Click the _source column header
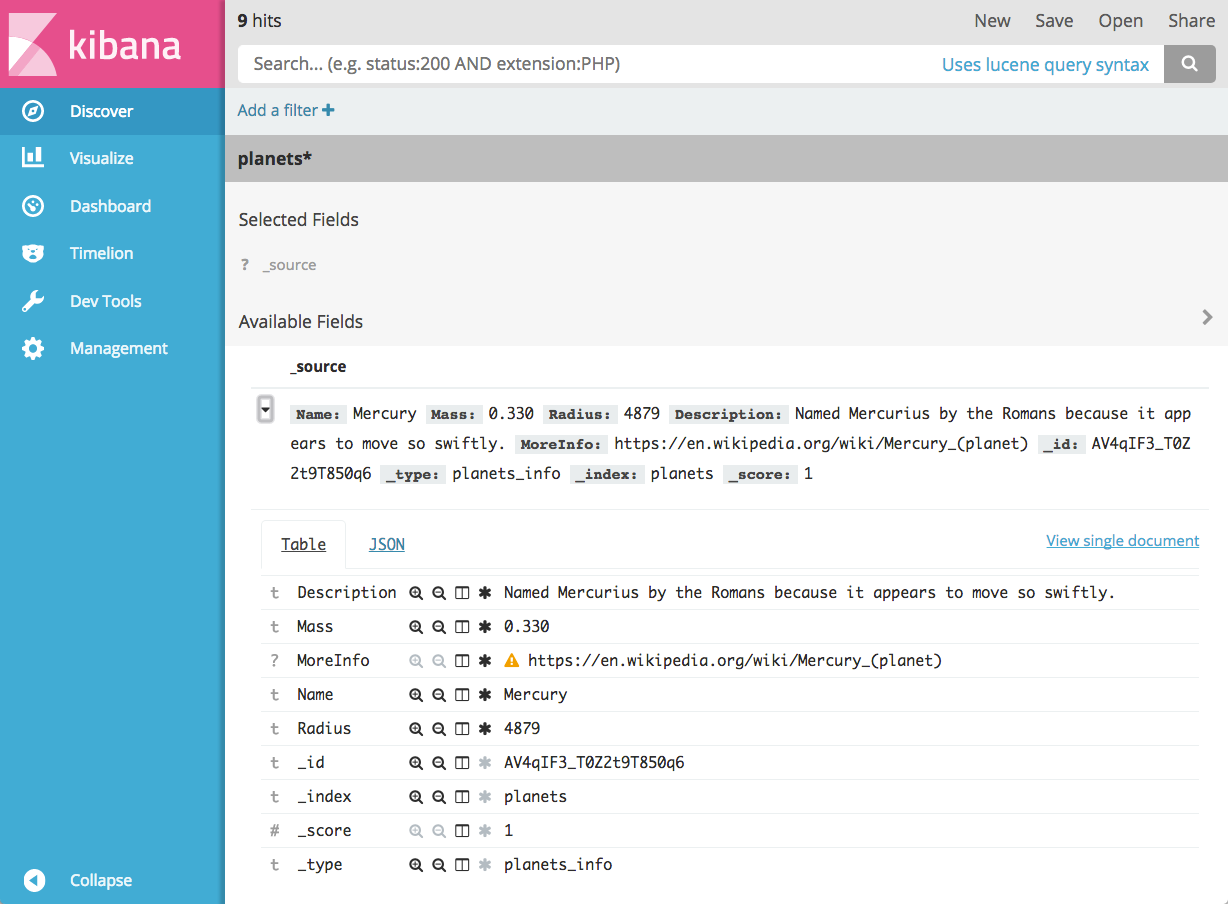The image size is (1228, 904). coord(318,367)
